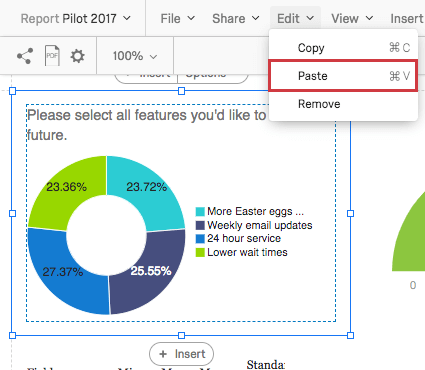Choose Remove from the Edit menu
Image resolution: width=425 pixels, height=370 pixels.
click(343, 104)
